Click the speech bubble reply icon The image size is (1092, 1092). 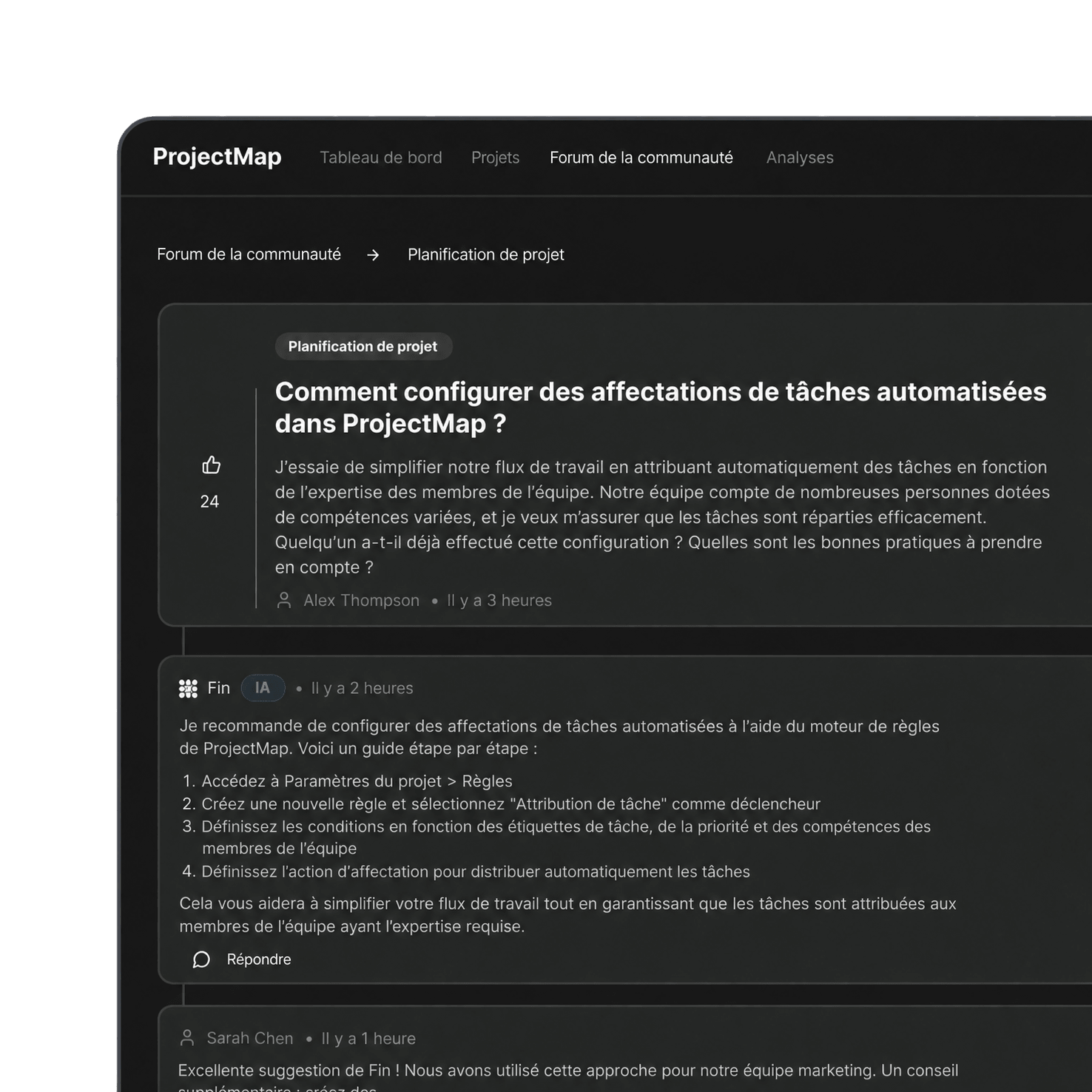[x=201, y=960]
